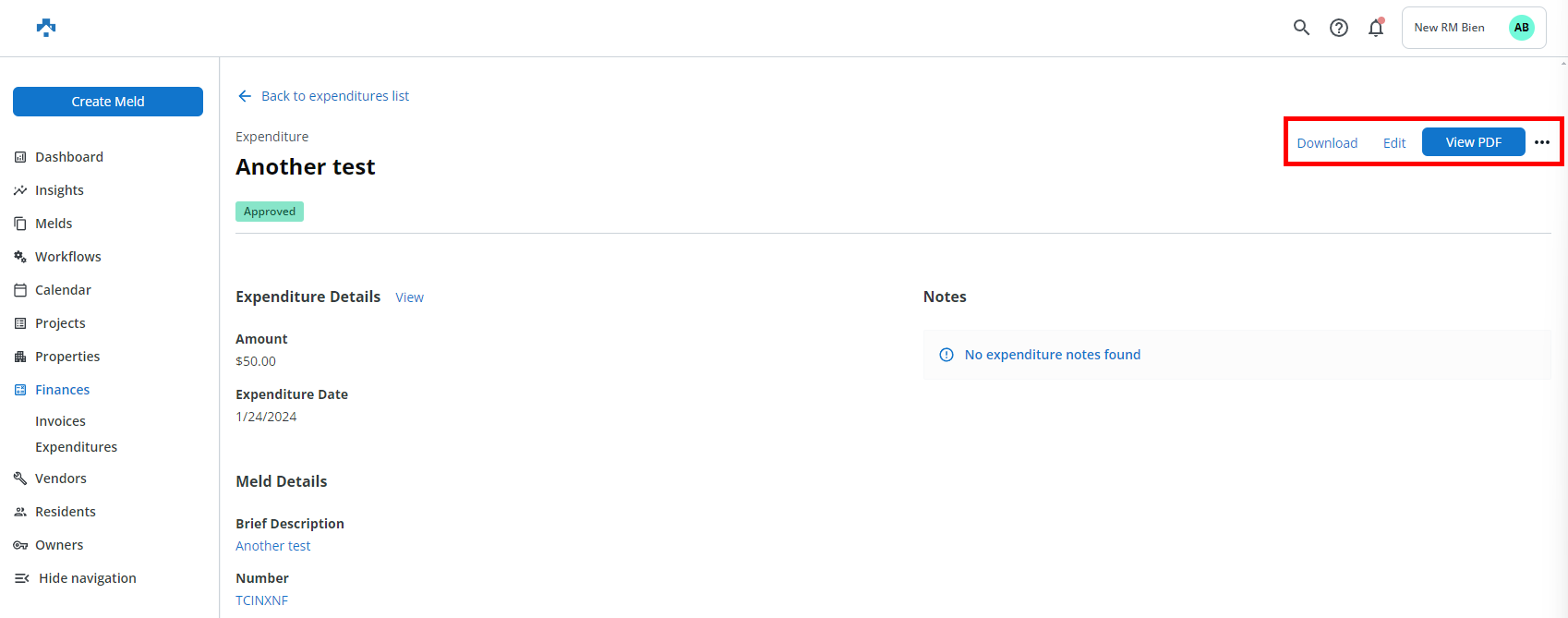This screenshot has height=618, width=1568.
Task: Click the Download link
Action: point(1327,143)
